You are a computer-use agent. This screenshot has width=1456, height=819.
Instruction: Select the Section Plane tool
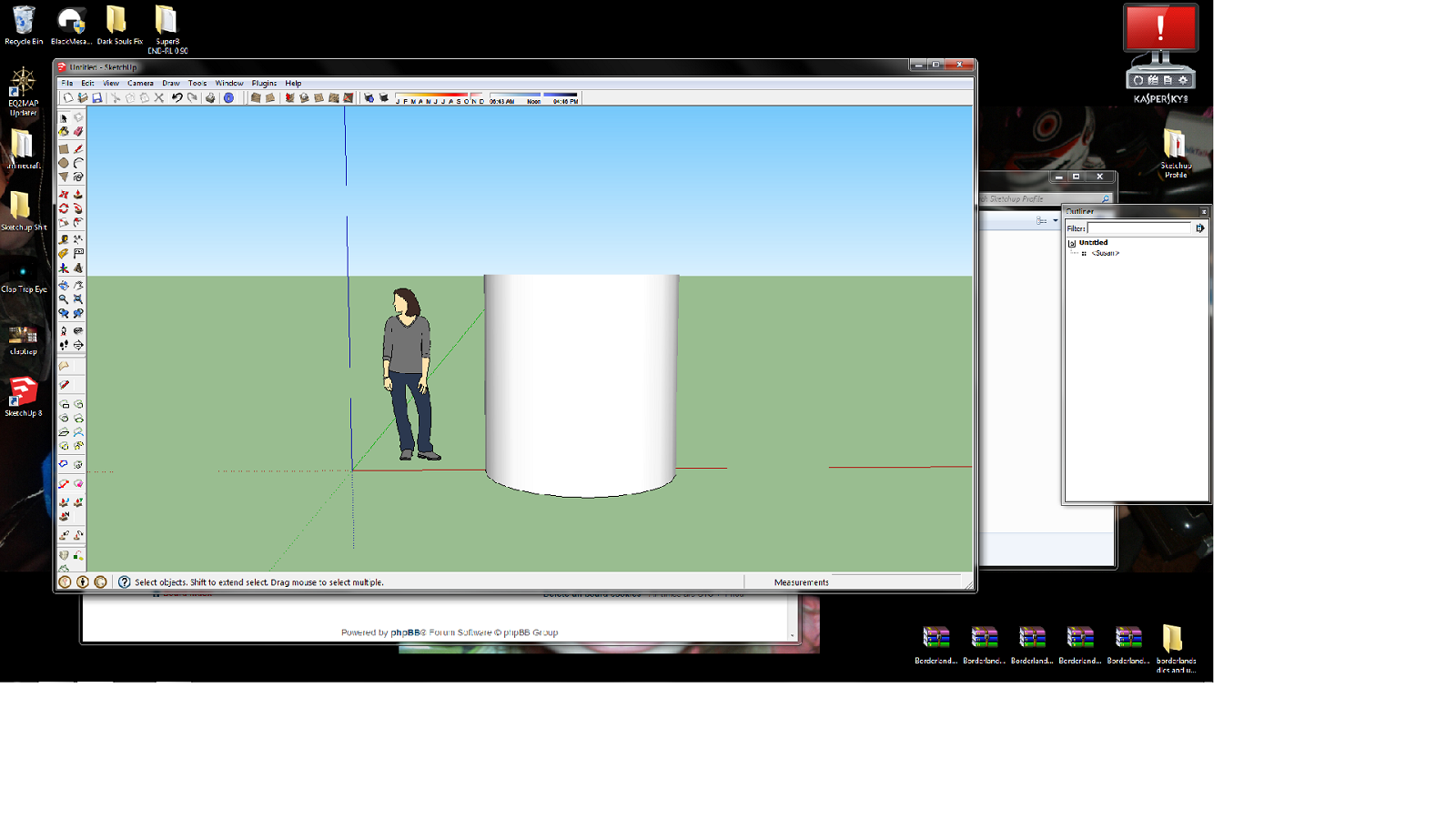coord(78,345)
